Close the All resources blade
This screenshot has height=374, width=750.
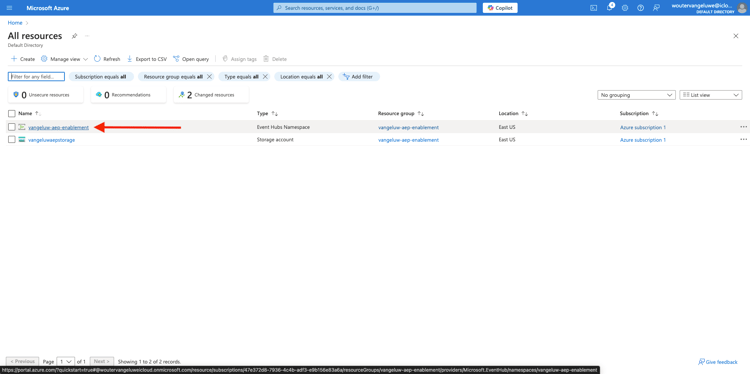736,36
